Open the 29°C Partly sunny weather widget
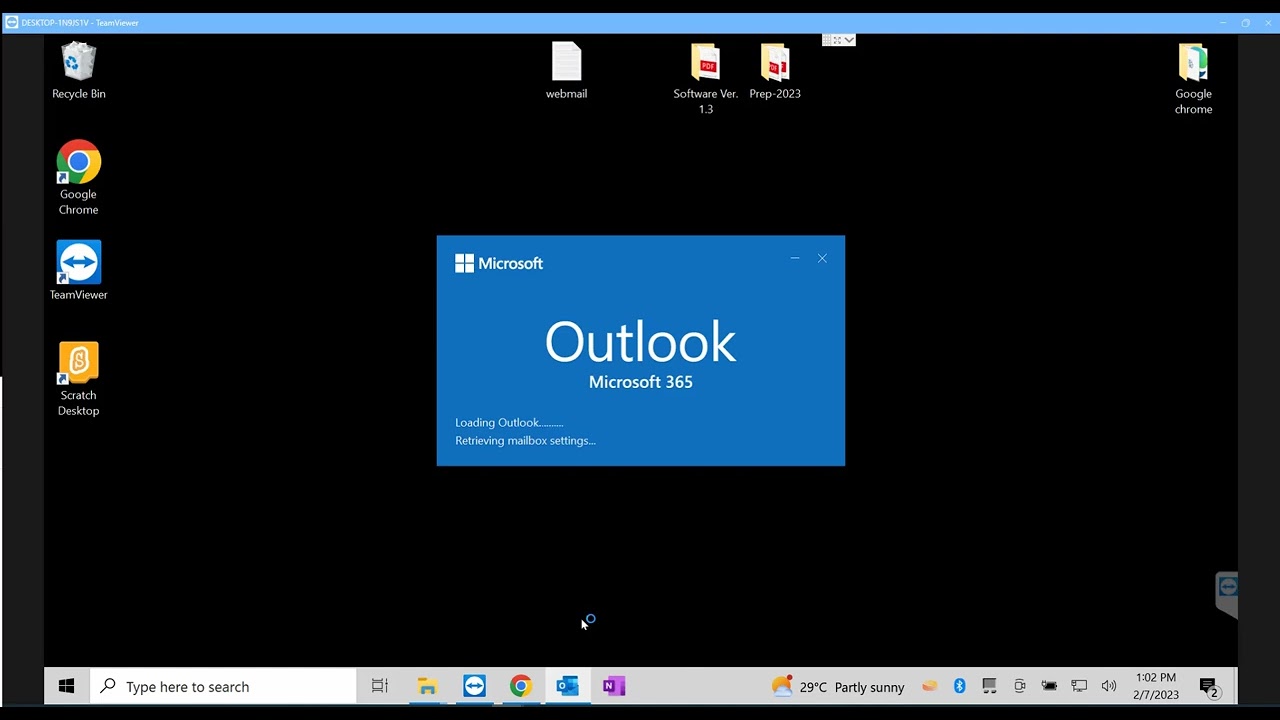 (838, 686)
